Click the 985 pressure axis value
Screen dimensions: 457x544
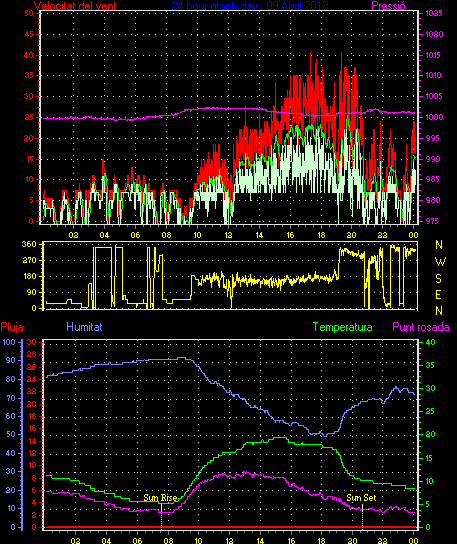(433, 179)
